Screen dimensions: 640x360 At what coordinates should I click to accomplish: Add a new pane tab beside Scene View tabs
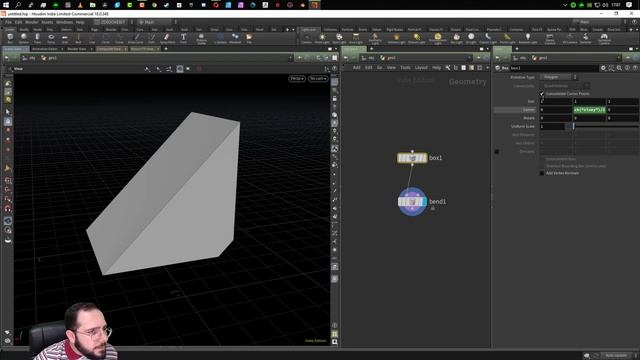tap(166, 49)
